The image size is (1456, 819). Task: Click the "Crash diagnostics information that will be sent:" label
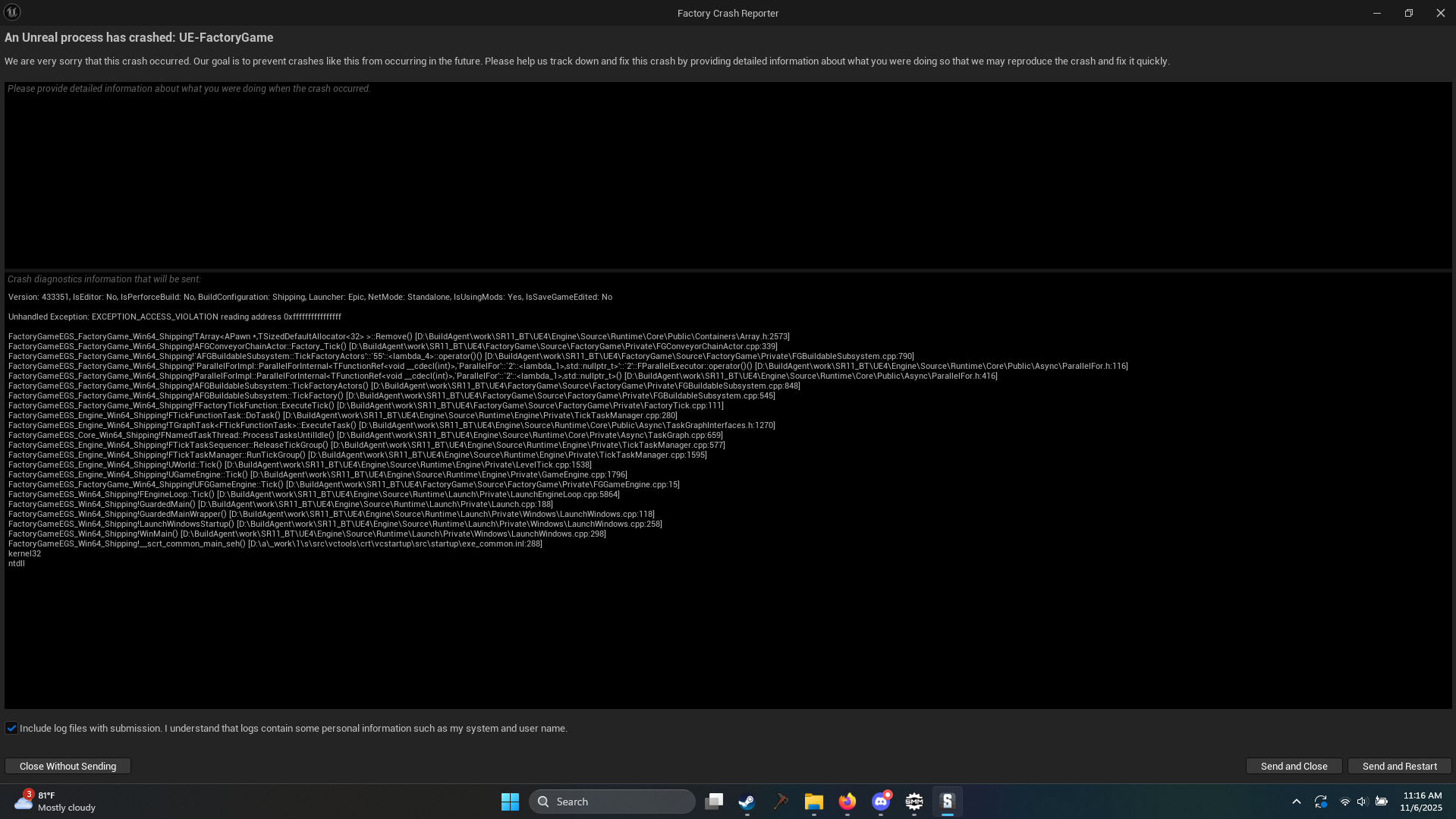pos(104,279)
